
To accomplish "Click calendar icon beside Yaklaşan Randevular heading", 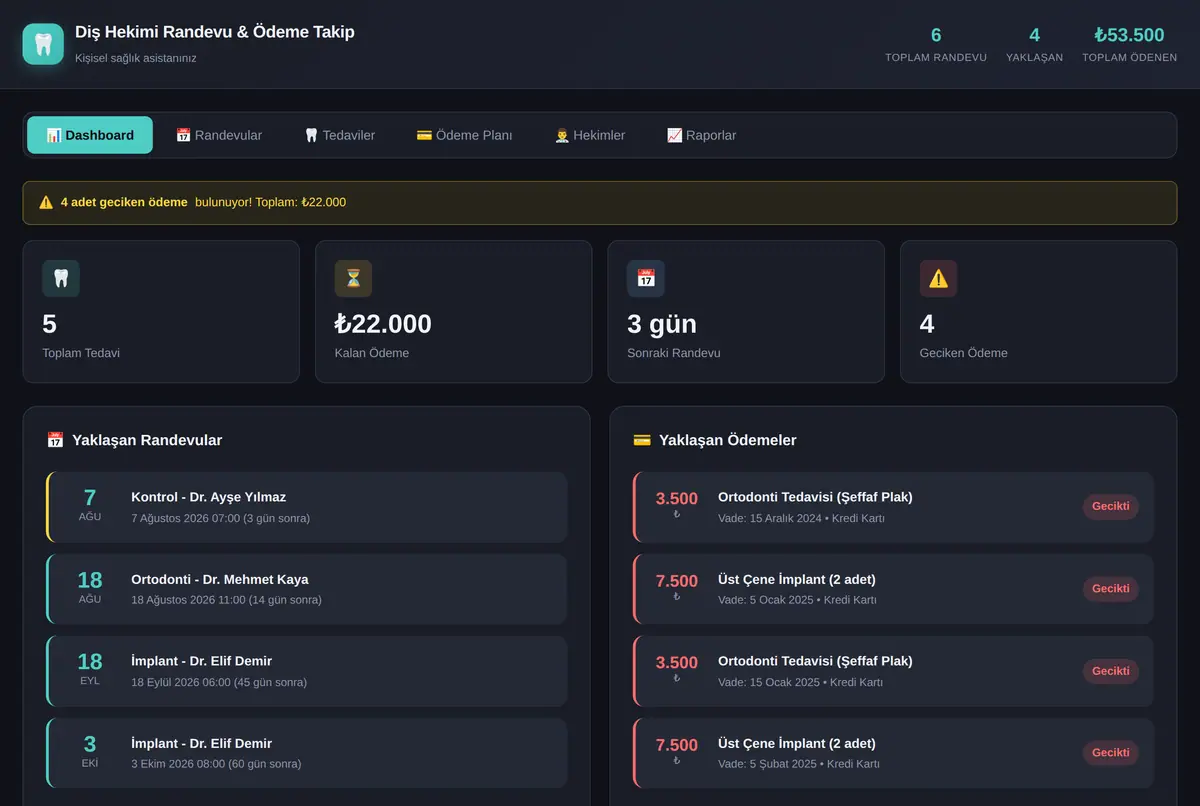I will [x=55, y=440].
